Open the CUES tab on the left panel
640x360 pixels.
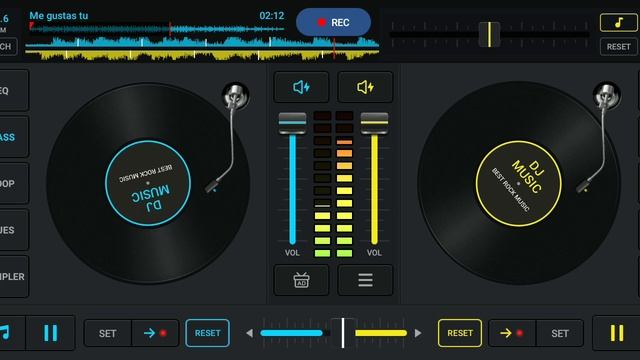point(13,230)
